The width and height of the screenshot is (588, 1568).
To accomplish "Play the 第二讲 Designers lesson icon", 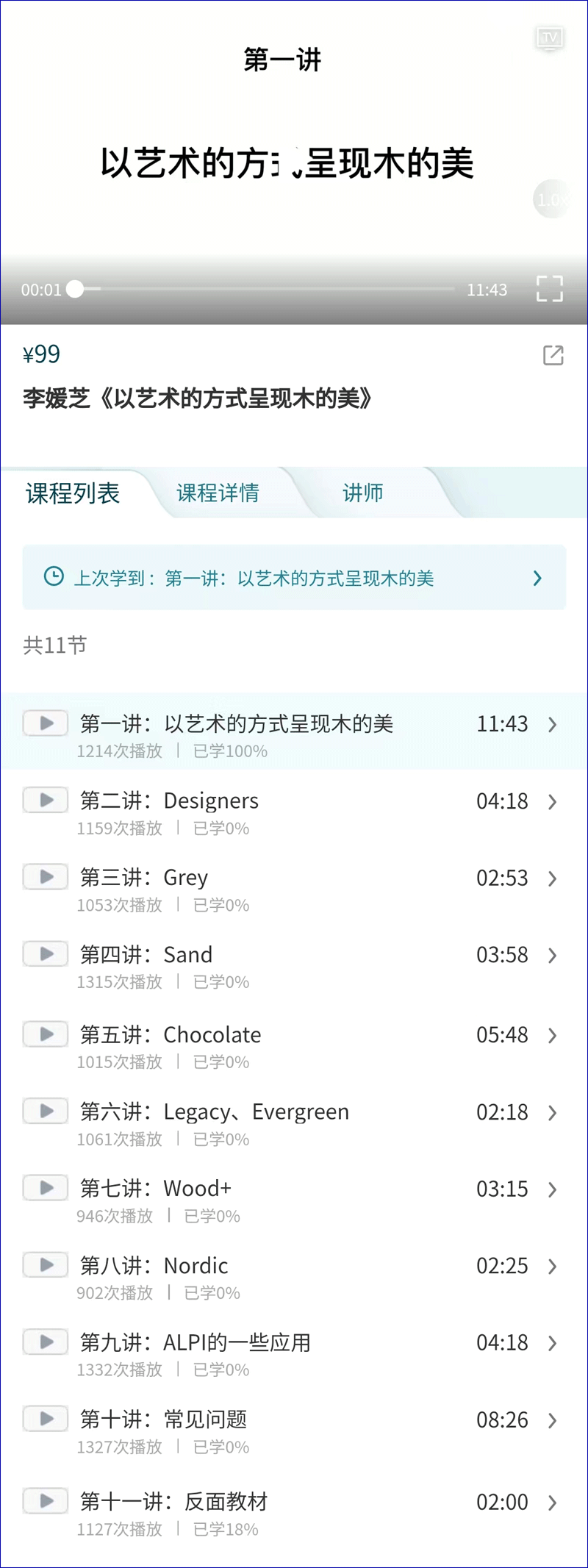I will 46,800.
